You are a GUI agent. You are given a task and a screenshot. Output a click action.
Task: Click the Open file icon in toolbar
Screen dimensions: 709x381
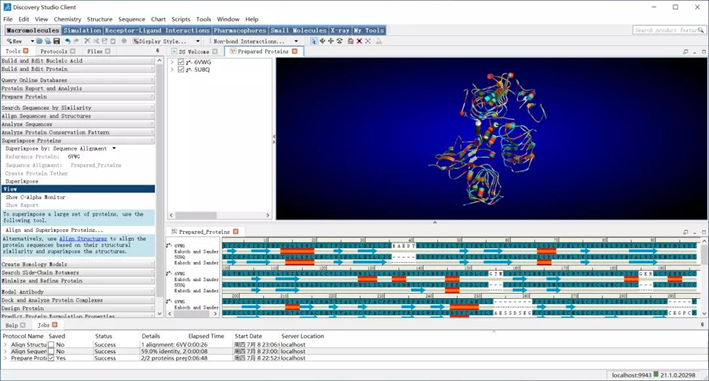(39, 41)
